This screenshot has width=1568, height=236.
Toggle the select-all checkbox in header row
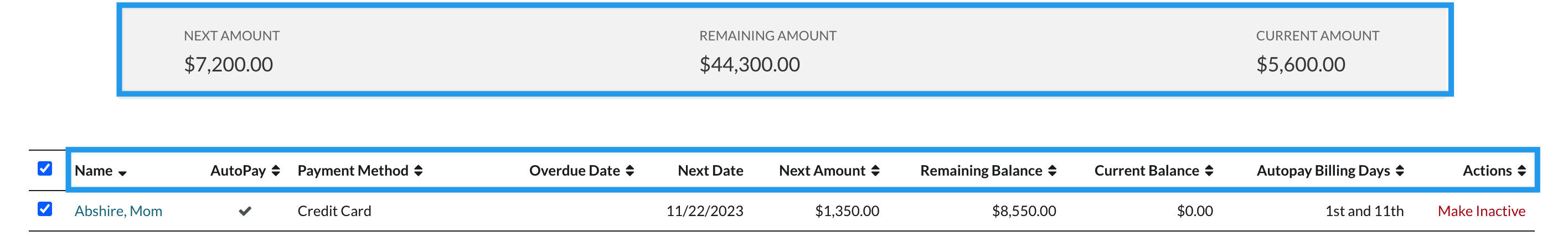click(x=45, y=168)
